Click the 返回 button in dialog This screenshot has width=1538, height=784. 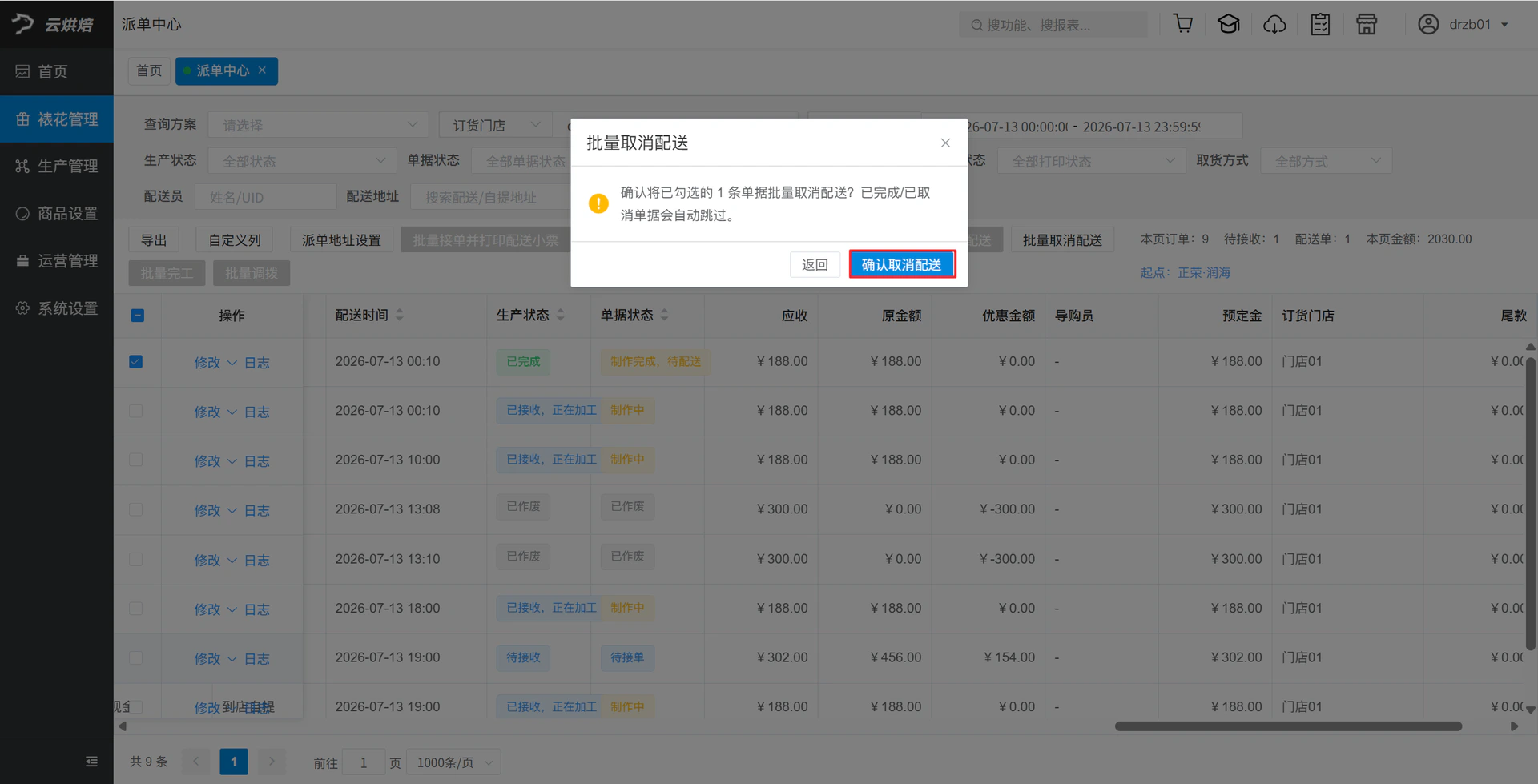coord(815,264)
